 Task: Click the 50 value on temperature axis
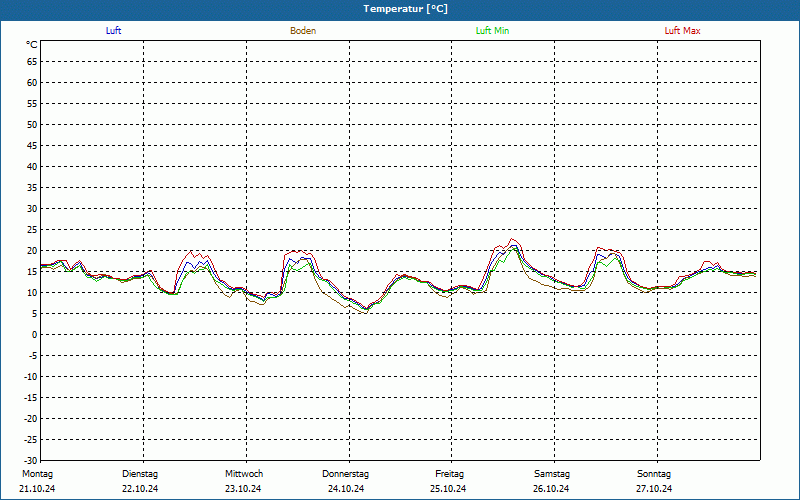tap(32, 124)
